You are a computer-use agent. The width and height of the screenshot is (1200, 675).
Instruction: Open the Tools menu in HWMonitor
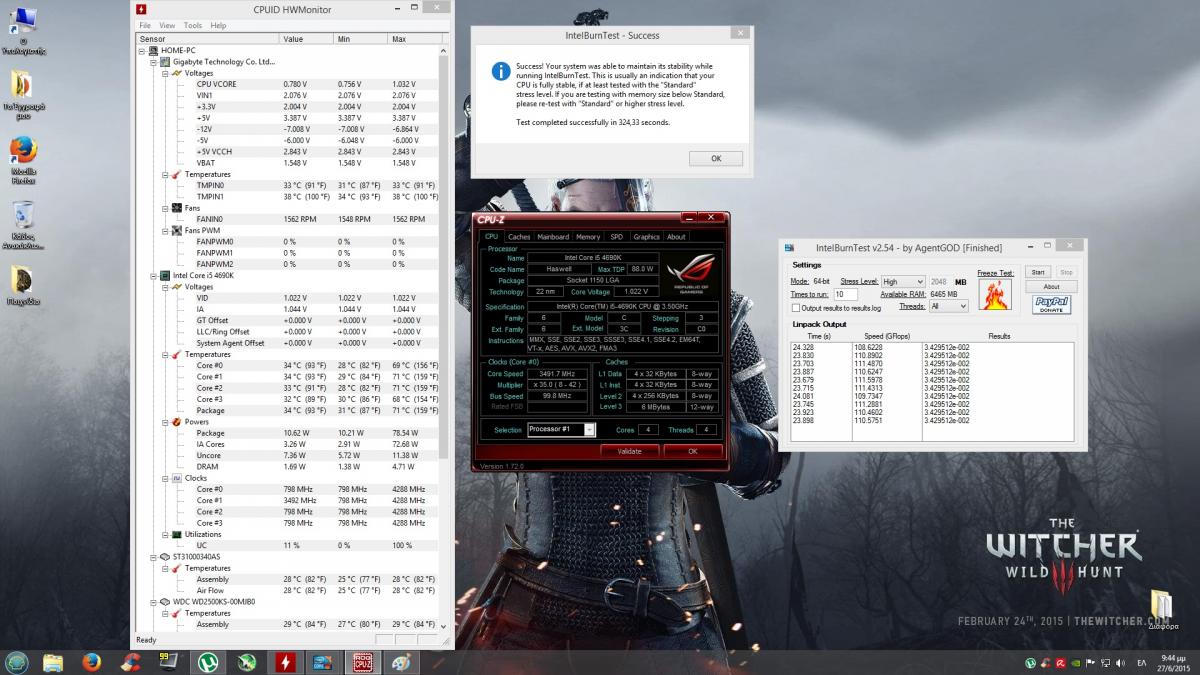193,25
